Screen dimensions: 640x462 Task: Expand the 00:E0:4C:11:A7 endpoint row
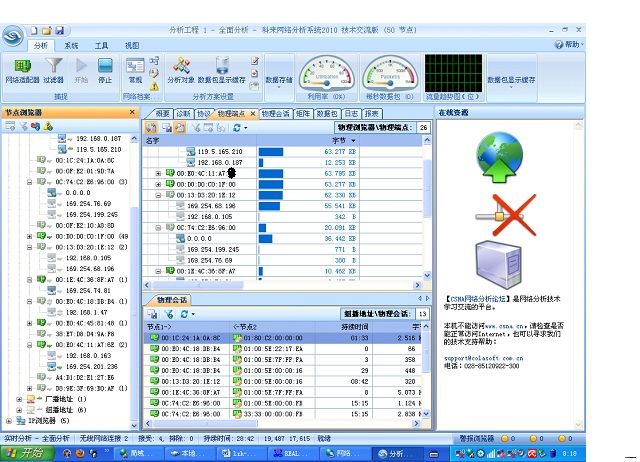pos(158,173)
